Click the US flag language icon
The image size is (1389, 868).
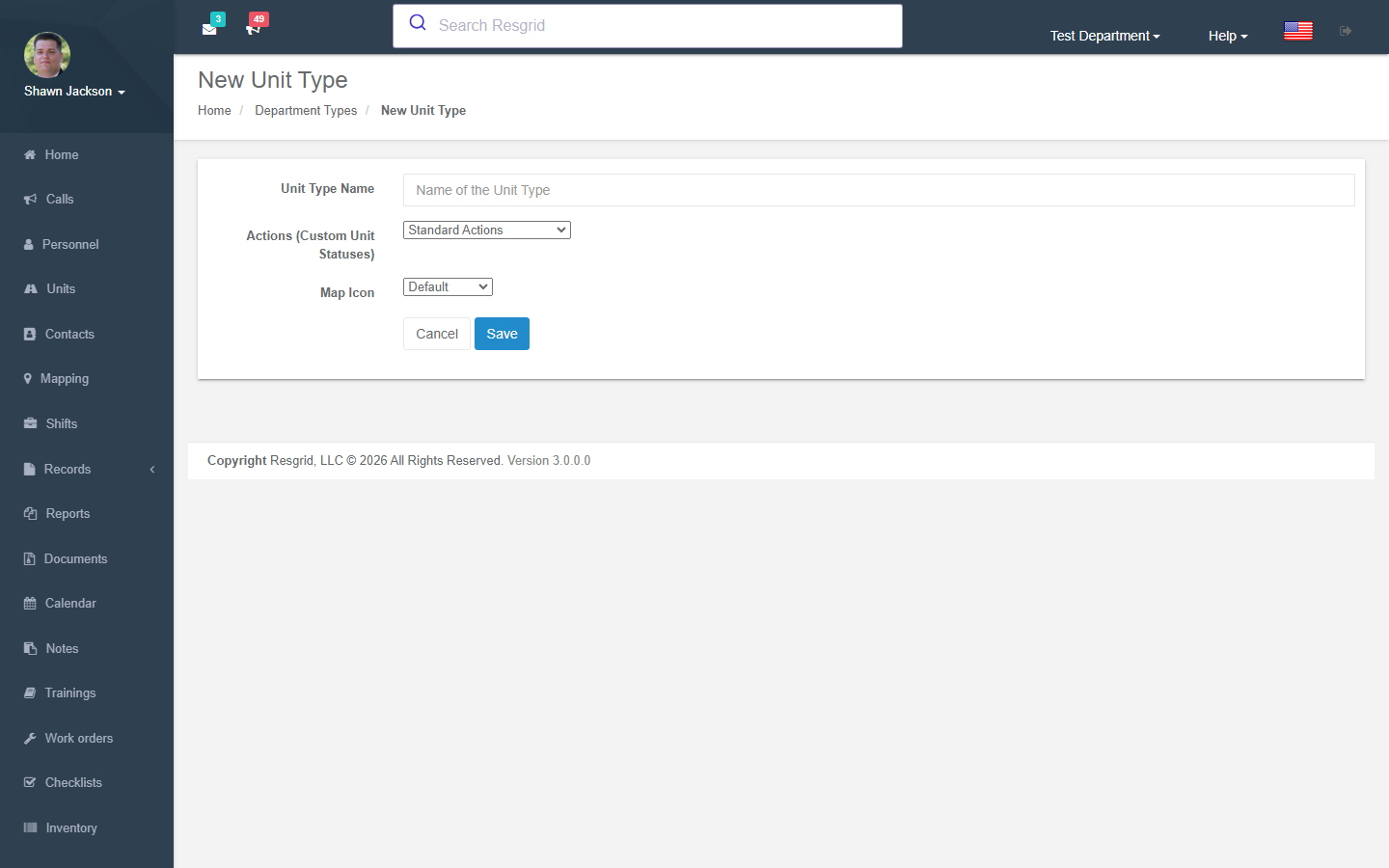[1298, 31]
